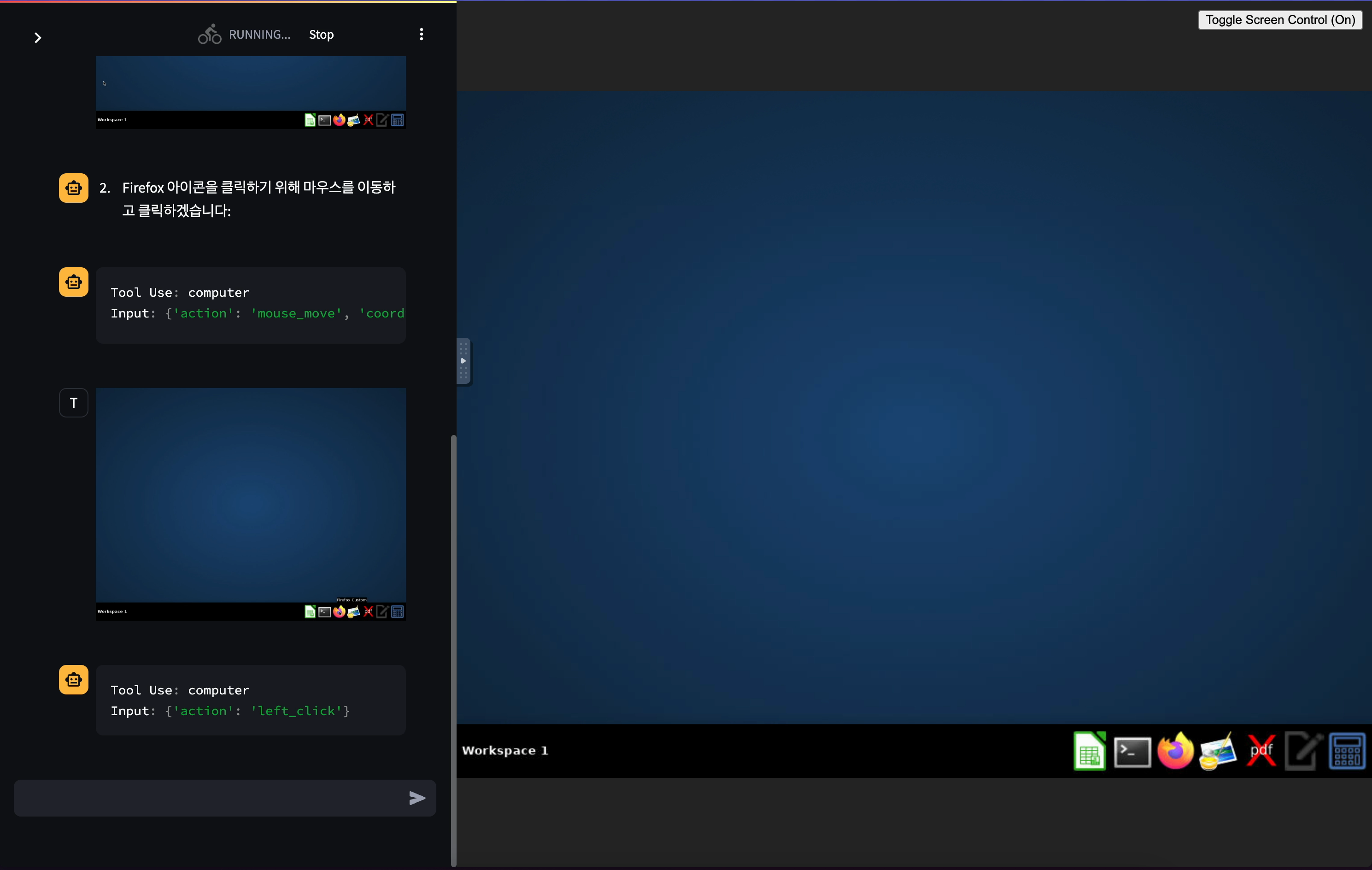Click the Workspace 1 label
The image size is (1372, 870).
(505, 751)
